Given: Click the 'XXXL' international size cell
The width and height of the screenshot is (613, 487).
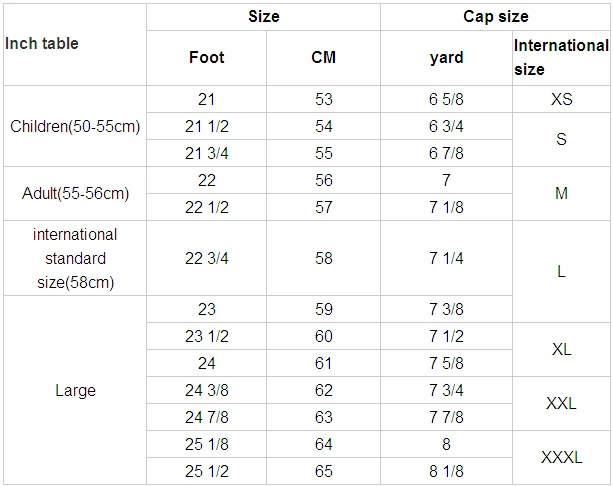Looking at the screenshot, I should click(561, 458).
